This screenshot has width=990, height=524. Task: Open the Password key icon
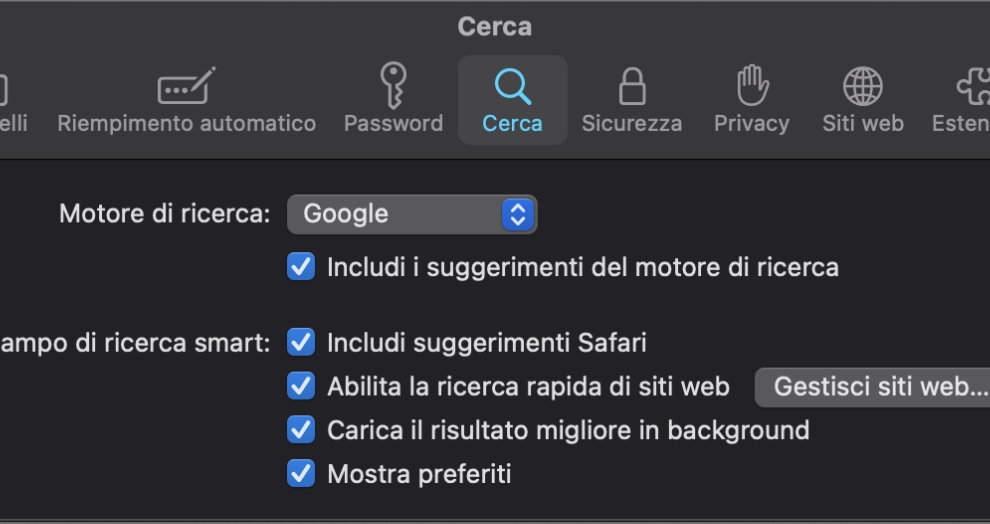pos(394,86)
